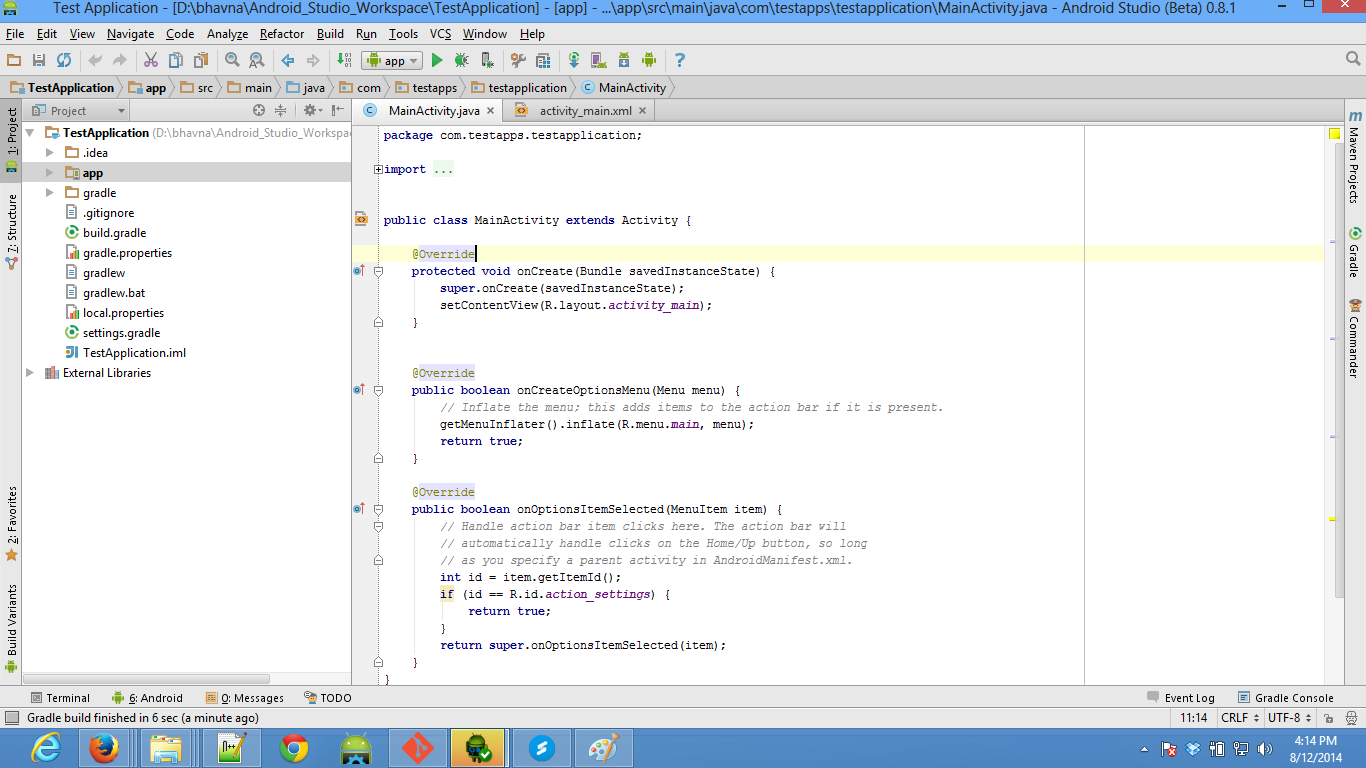The height and width of the screenshot is (768, 1366).
Task: Open the Project view selector dropdown
Action: (x=78, y=111)
